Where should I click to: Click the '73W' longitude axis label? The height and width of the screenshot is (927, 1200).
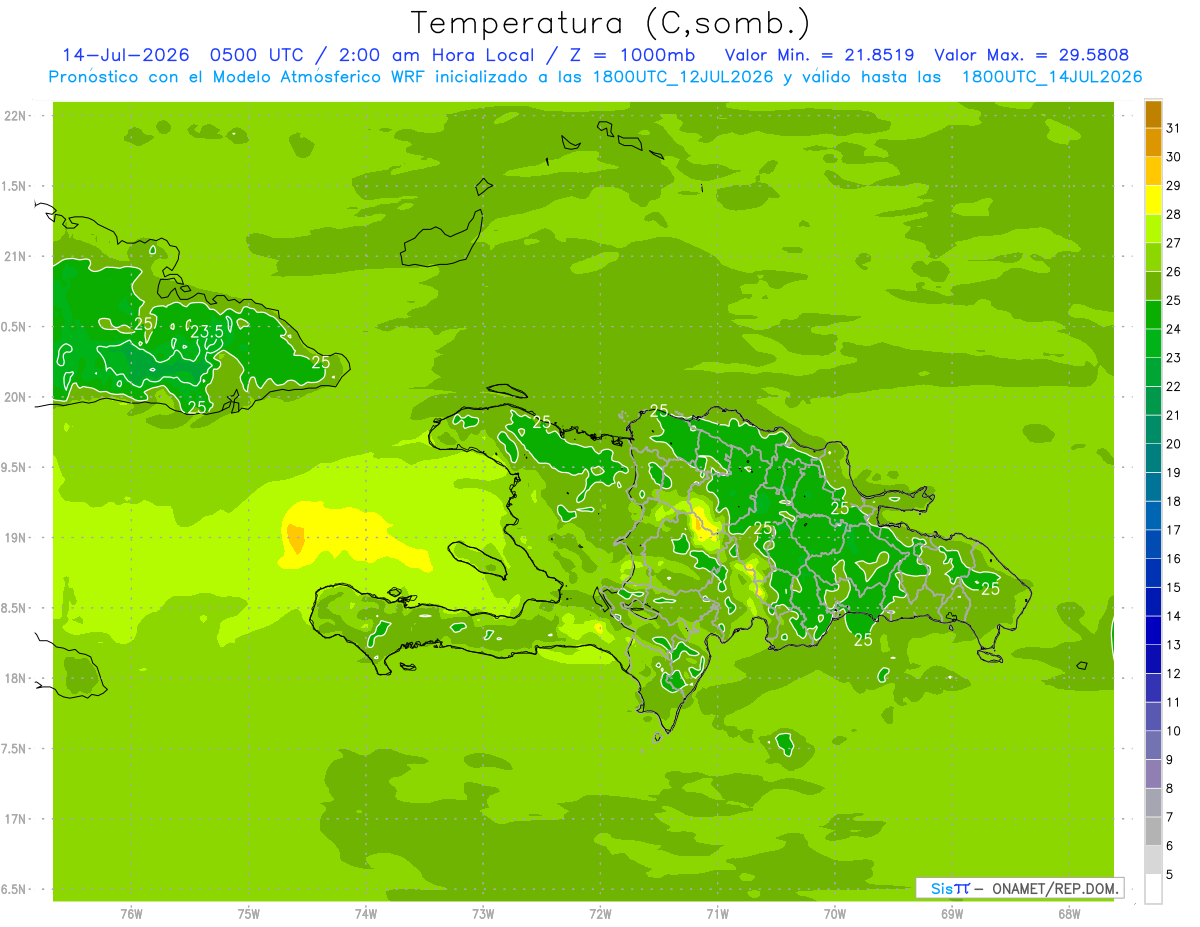point(483,914)
